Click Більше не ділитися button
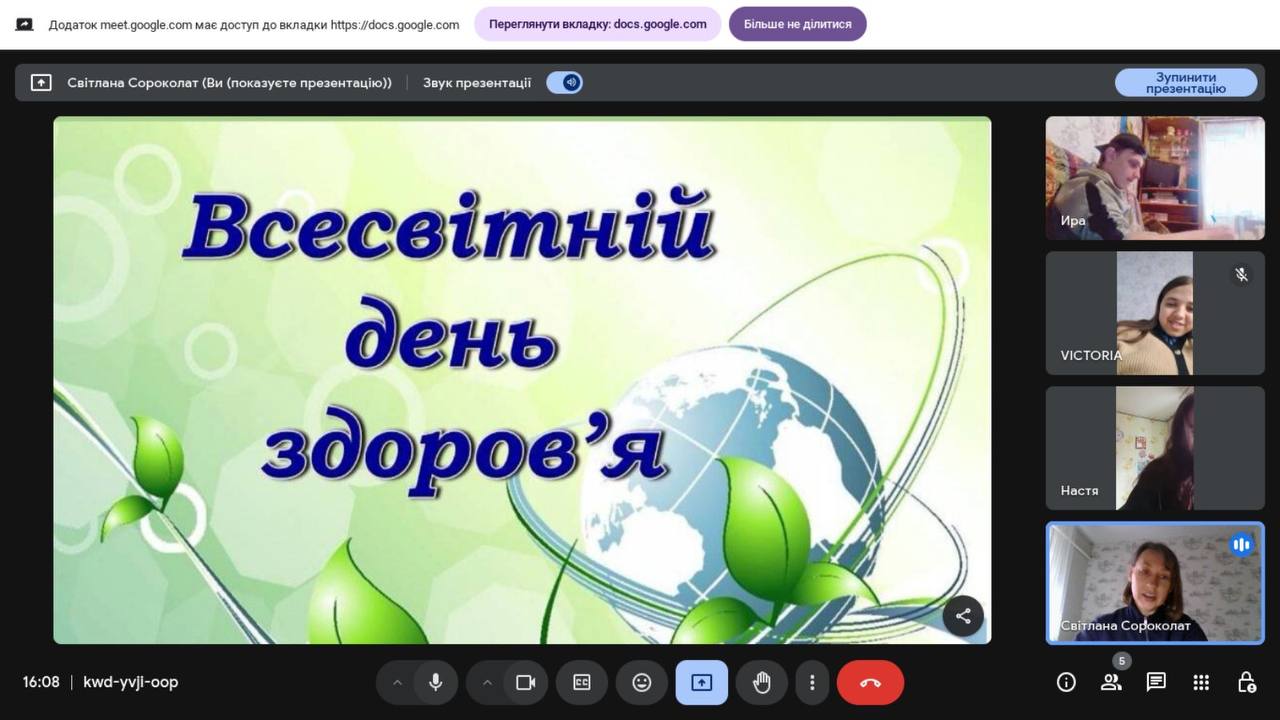 click(x=797, y=24)
